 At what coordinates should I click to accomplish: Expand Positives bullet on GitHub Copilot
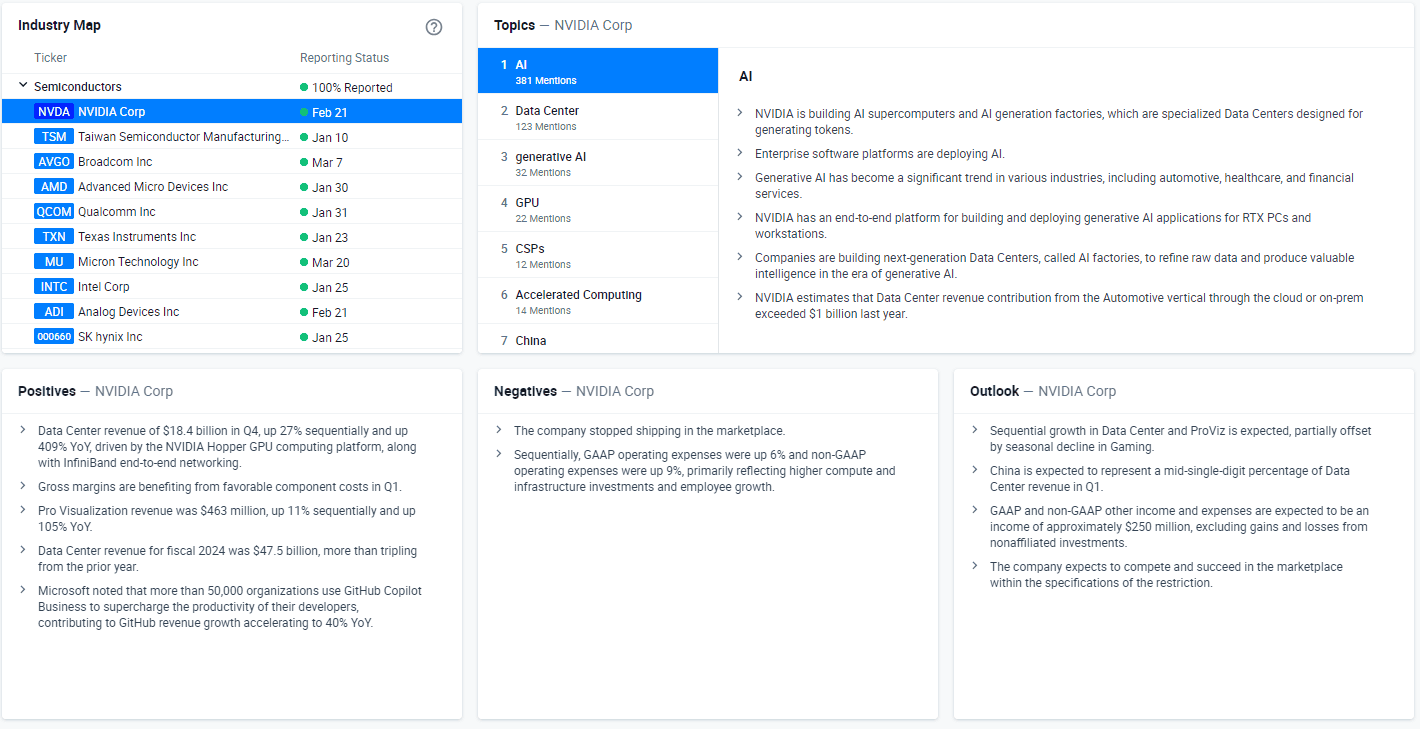(23, 590)
